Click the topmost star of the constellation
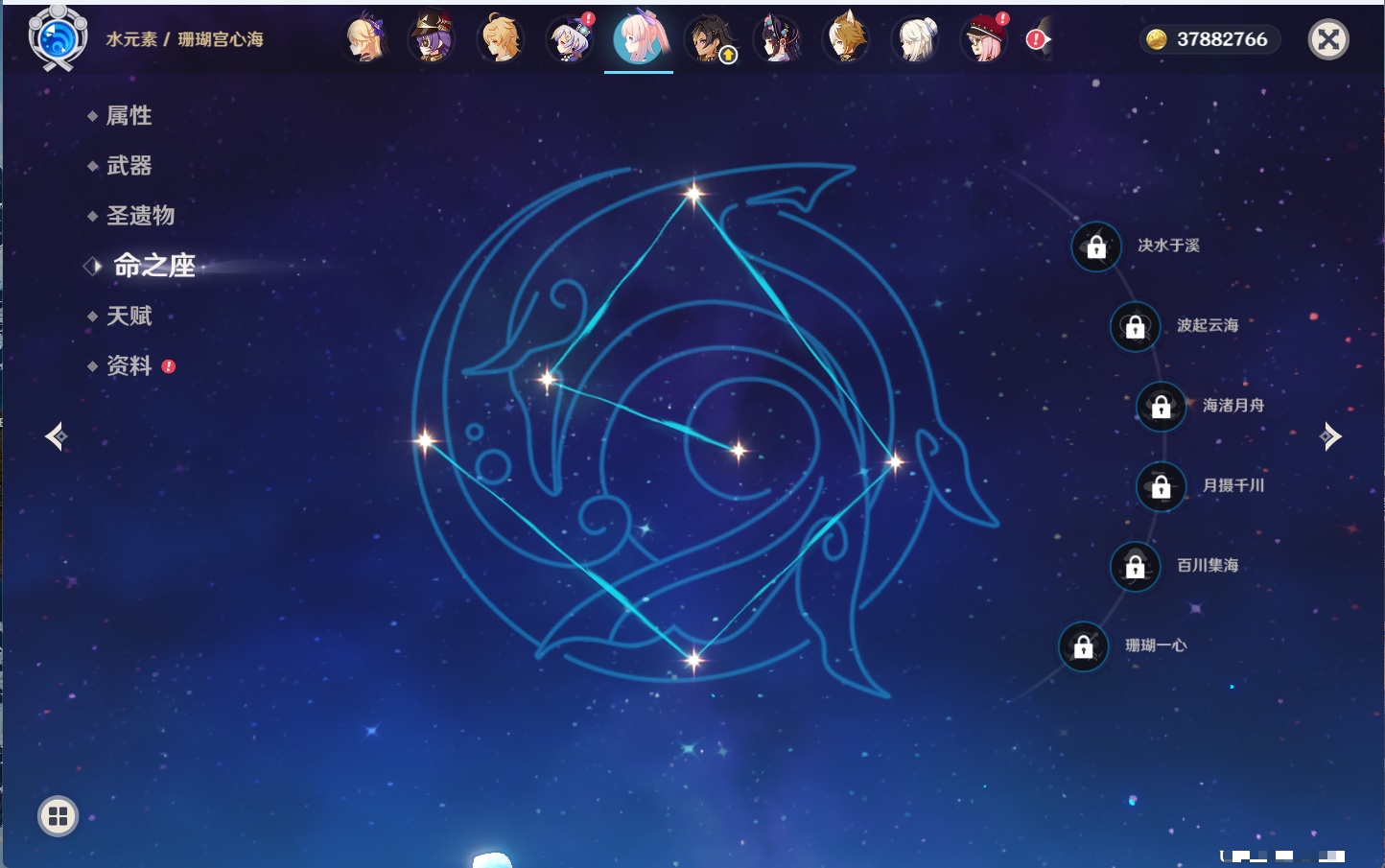 tap(693, 194)
